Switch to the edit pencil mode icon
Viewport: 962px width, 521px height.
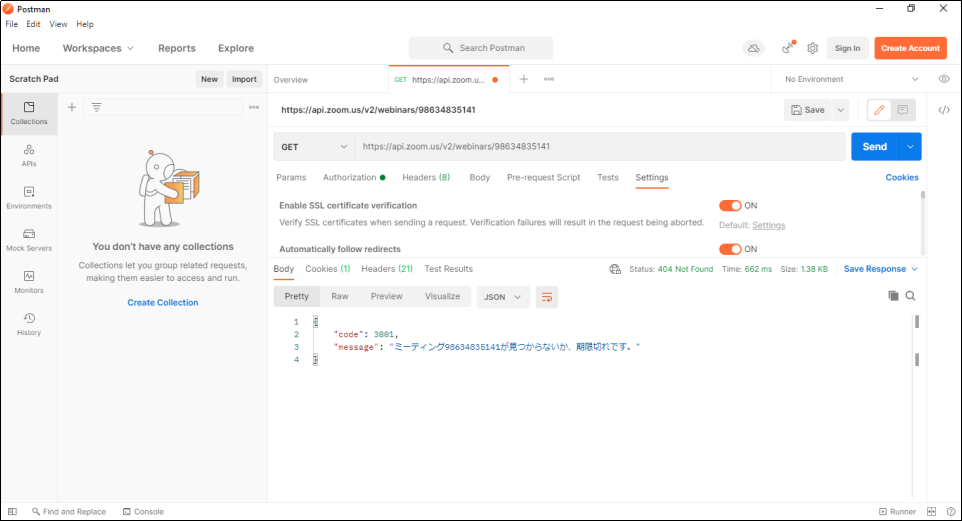[x=879, y=110]
